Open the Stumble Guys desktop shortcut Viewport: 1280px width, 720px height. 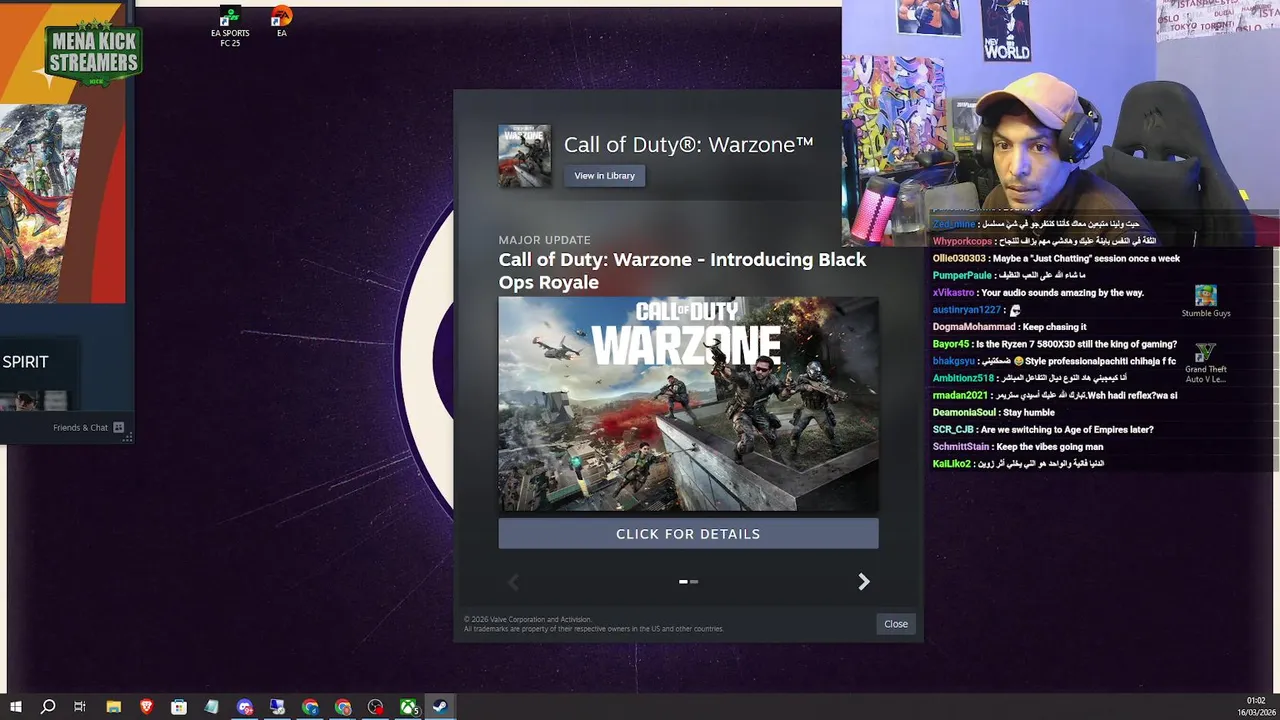[x=1206, y=301]
